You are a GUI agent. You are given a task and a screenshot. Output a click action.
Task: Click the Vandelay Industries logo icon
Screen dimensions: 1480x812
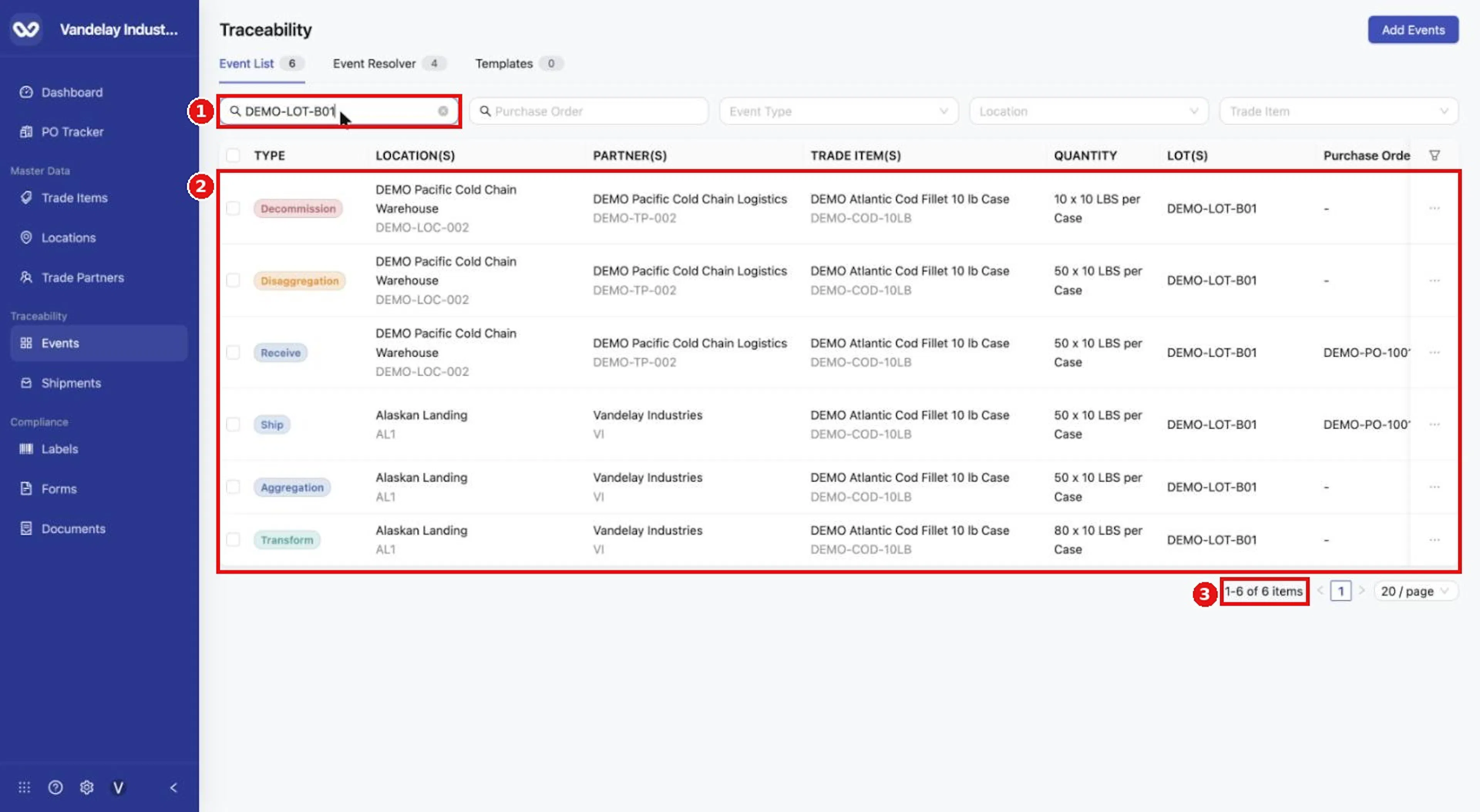click(27, 29)
